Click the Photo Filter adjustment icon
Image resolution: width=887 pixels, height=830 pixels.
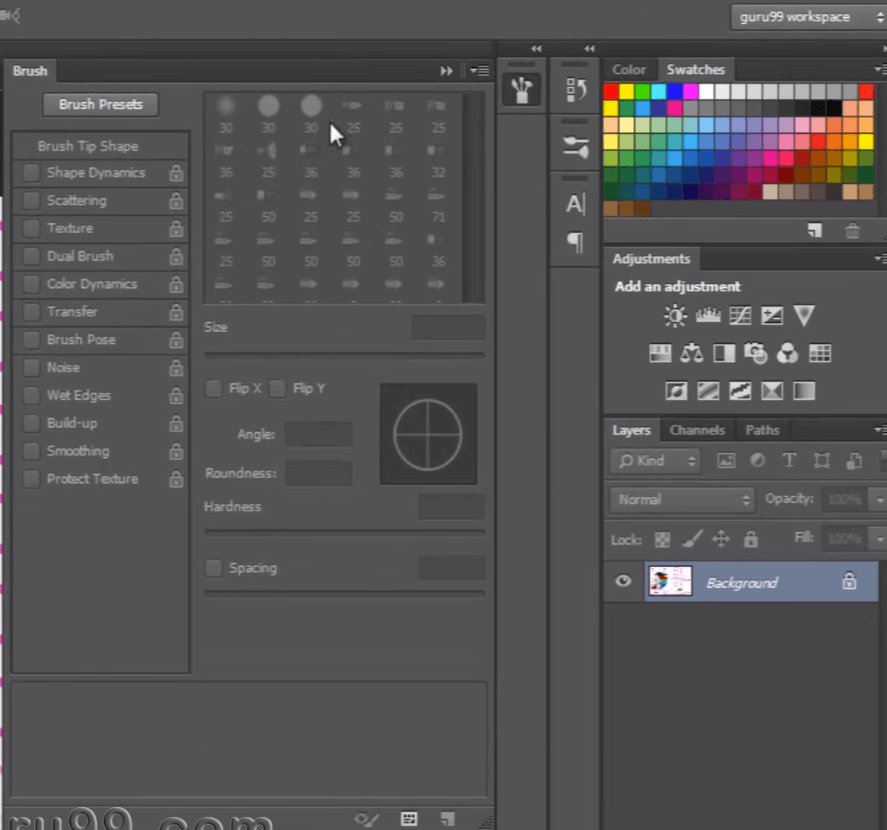(x=756, y=353)
